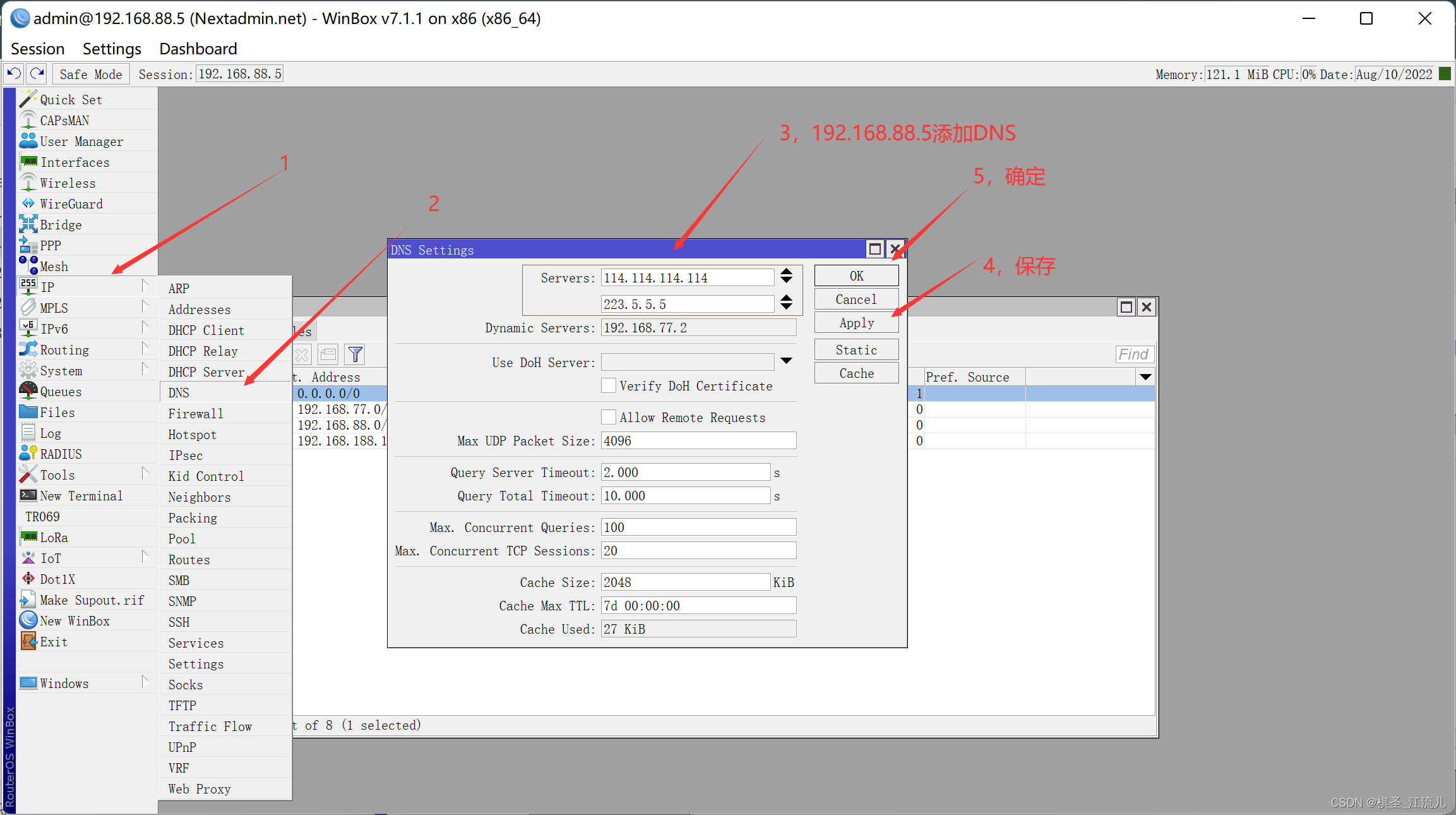Open Quick Set from the sidebar
1456x815 pixels.
click(71, 99)
